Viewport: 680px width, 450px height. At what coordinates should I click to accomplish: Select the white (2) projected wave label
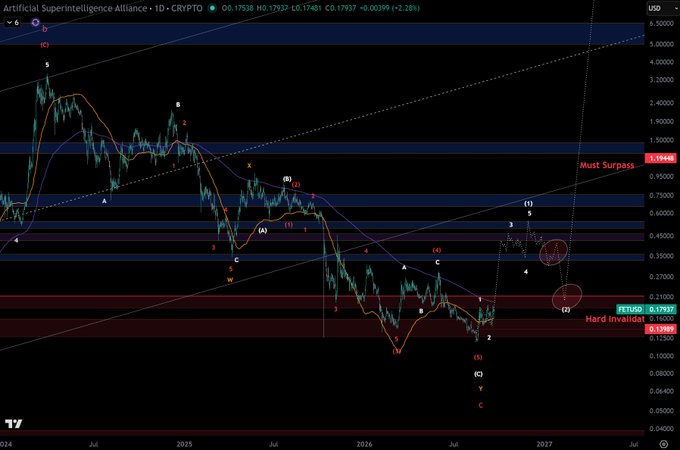coord(566,310)
